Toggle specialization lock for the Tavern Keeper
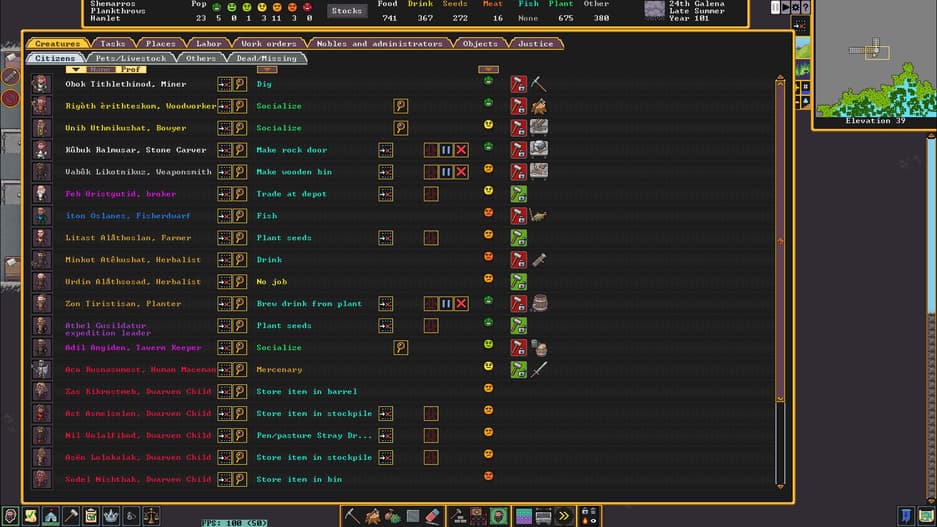Screen dimensions: 937x527 pos(518,347)
